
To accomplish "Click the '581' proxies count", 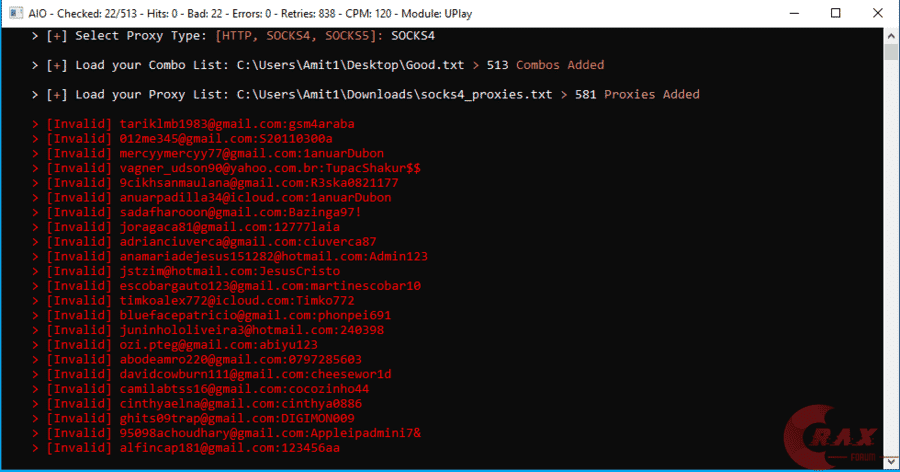I will pyautogui.click(x=585, y=94).
